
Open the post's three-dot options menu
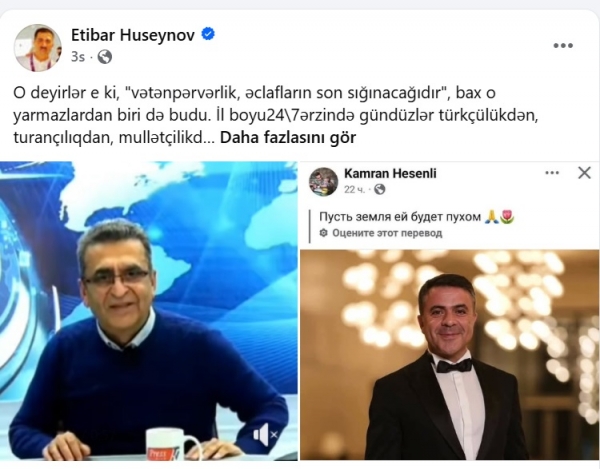click(563, 46)
